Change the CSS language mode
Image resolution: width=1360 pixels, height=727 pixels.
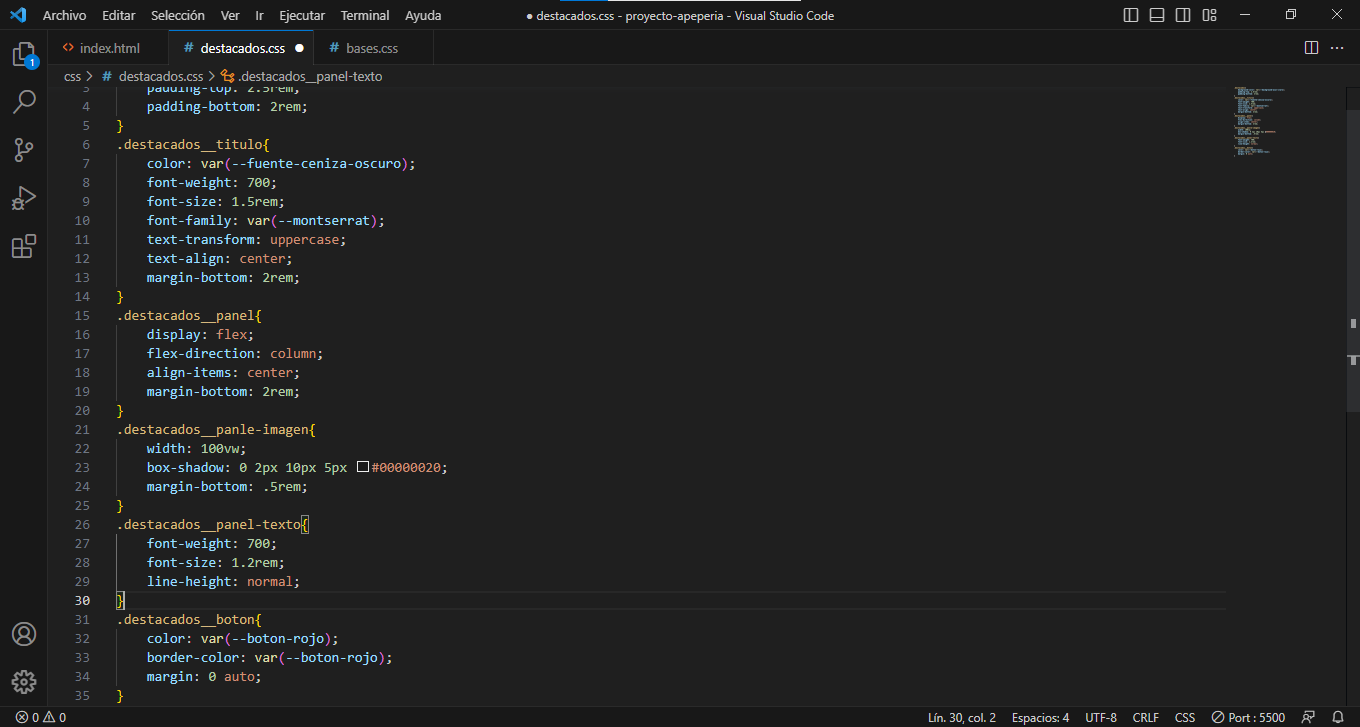point(1185,717)
